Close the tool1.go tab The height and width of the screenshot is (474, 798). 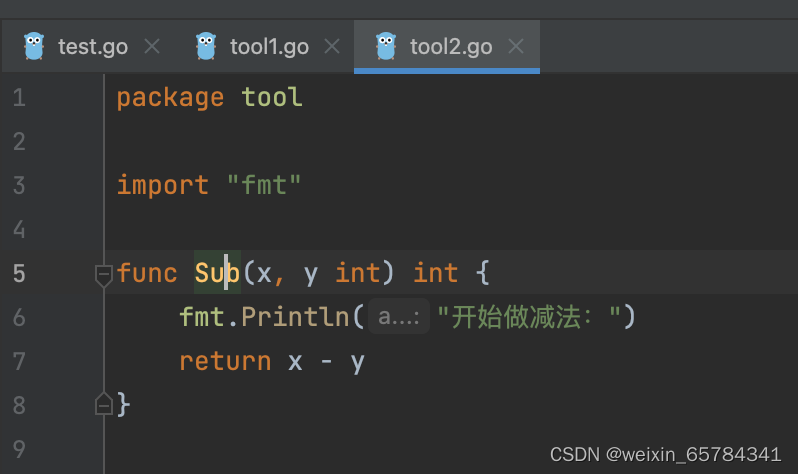point(333,46)
